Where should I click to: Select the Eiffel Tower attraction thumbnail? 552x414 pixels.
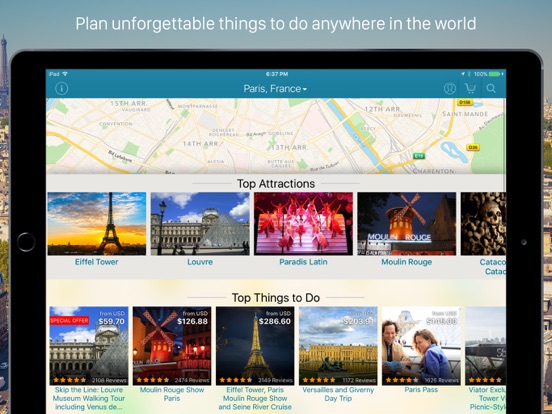point(97,224)
